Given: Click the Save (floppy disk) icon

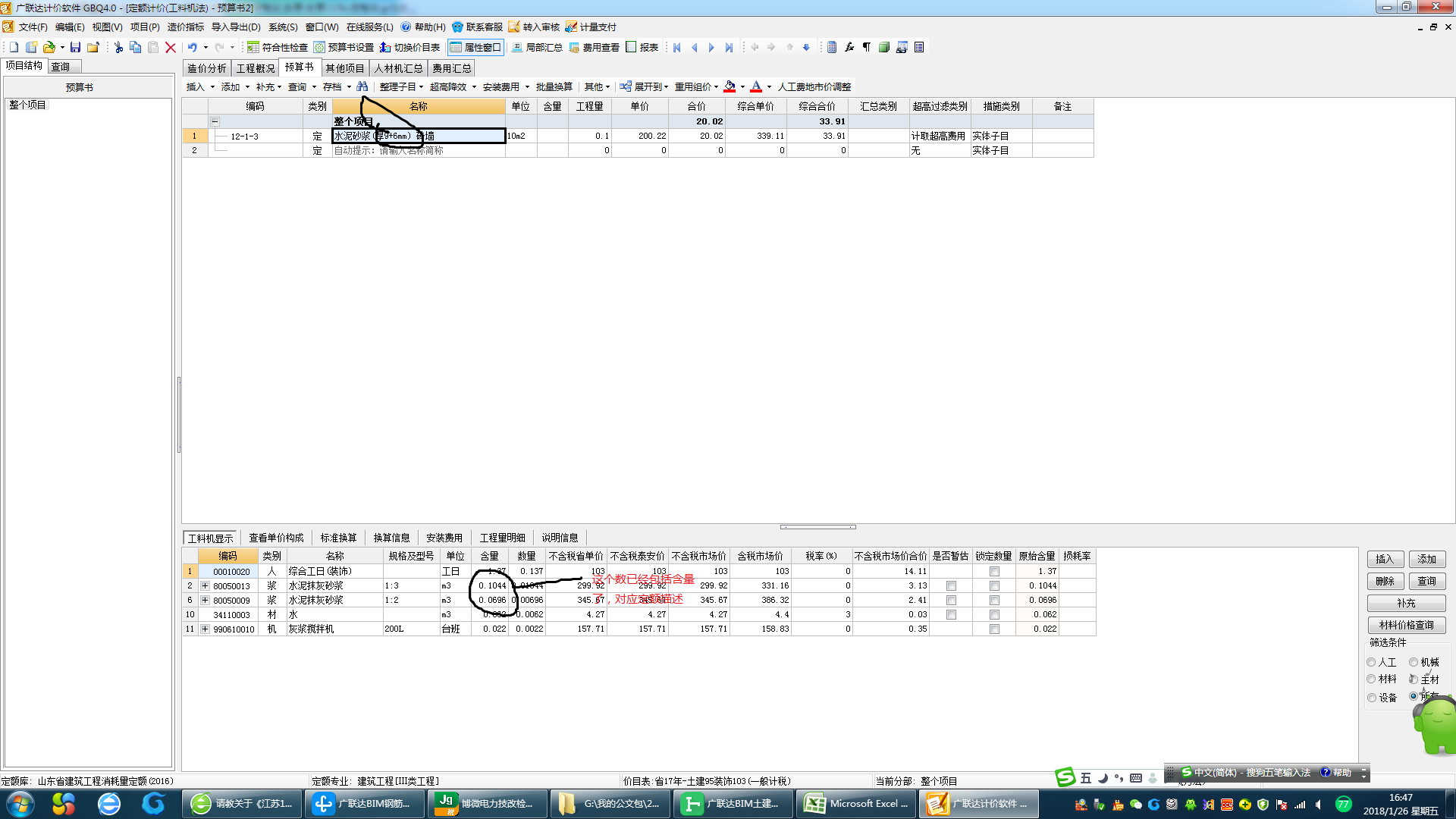Looking at the screenshot, I should tap(75, 47).
